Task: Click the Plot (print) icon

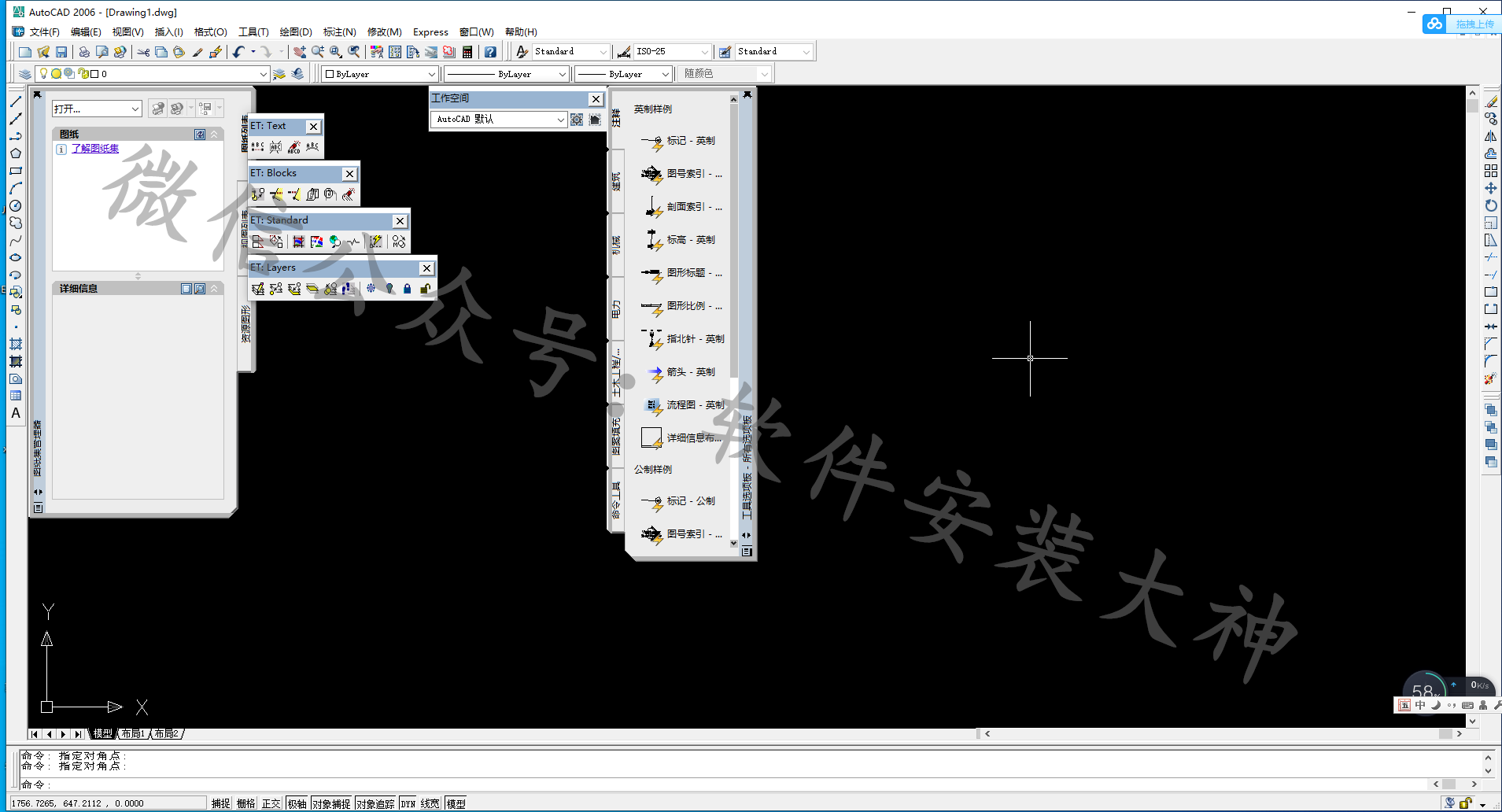Action: point(84,52)
